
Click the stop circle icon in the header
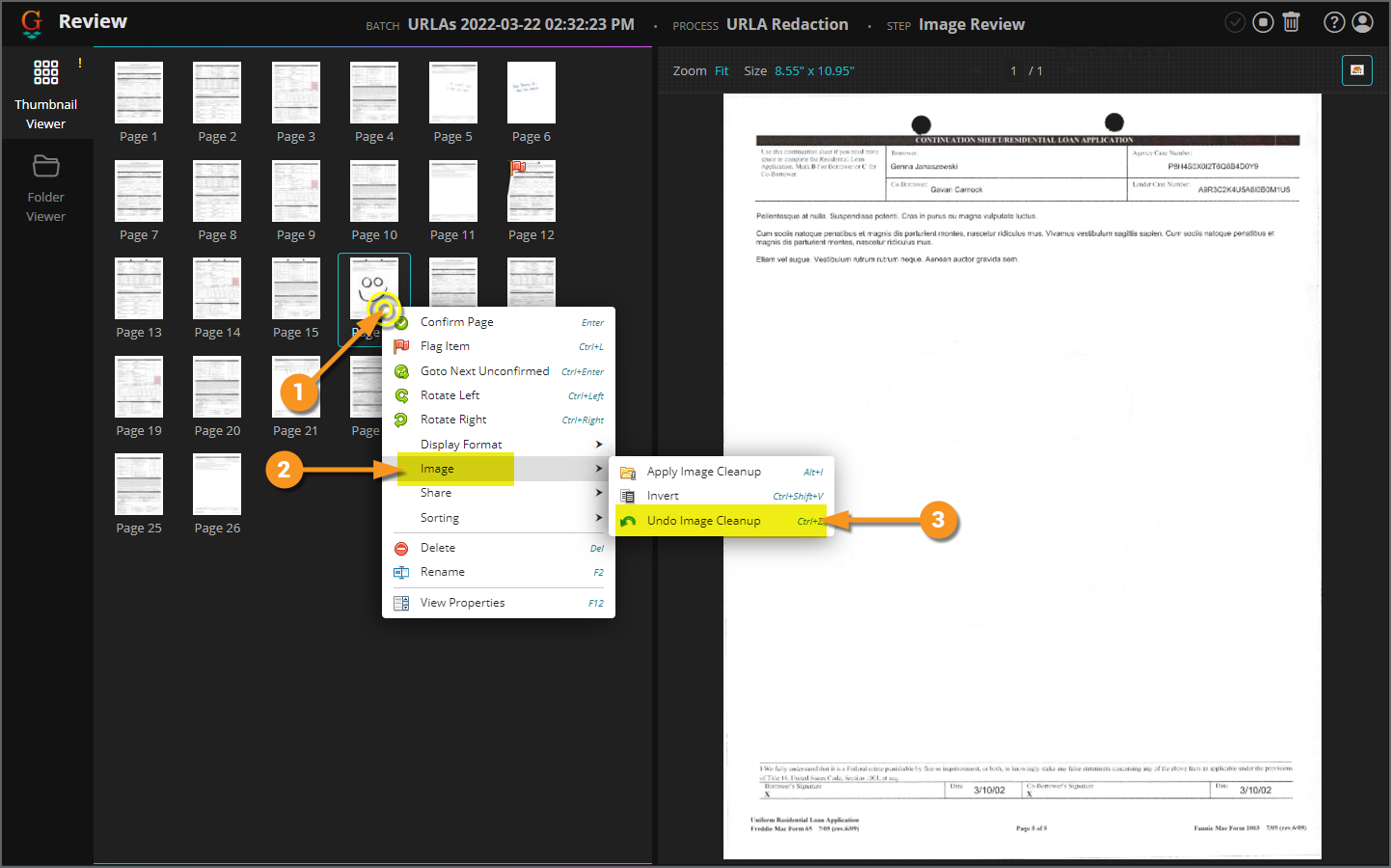click(1263, 22)
